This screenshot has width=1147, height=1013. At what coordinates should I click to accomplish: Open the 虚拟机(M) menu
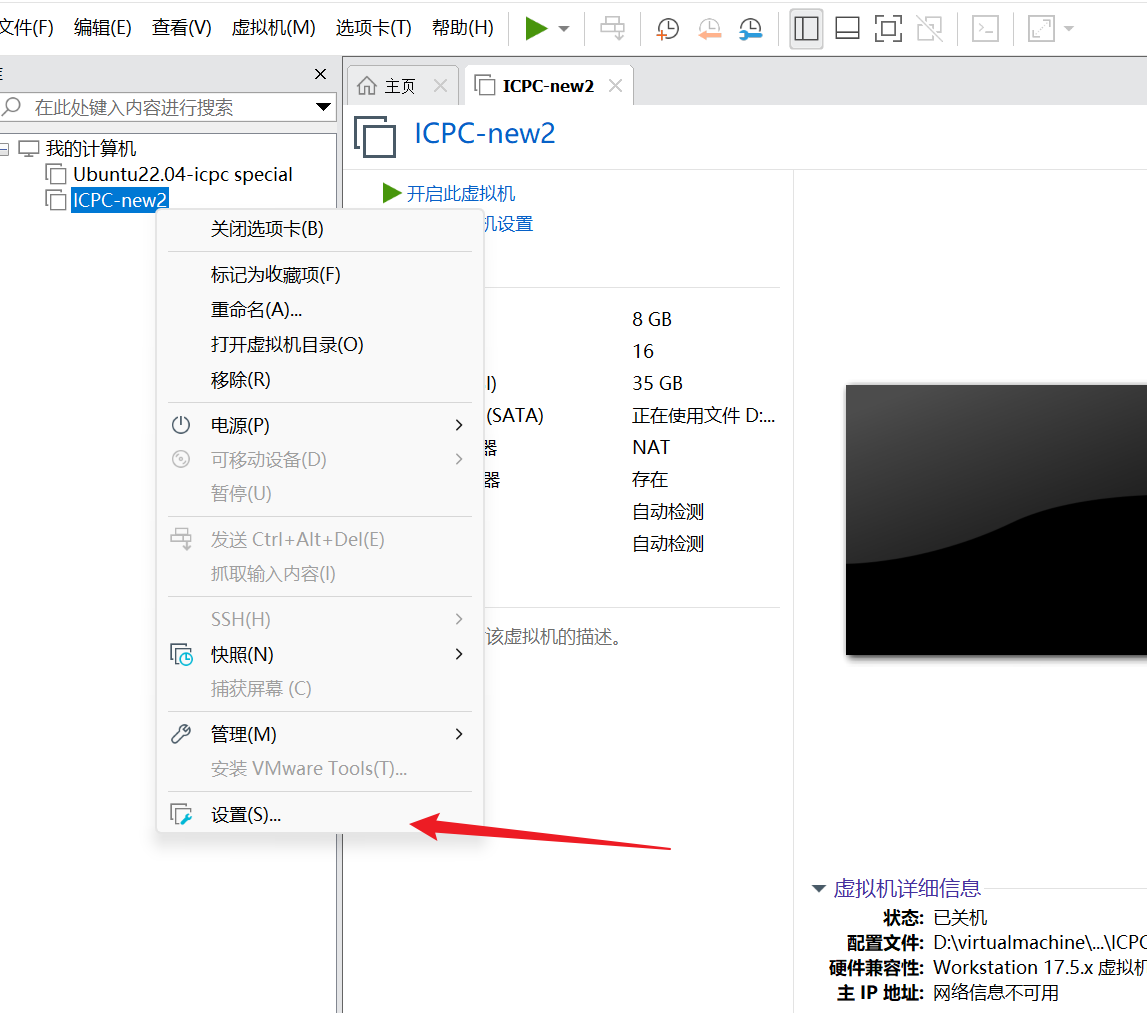tap(273, 27)
